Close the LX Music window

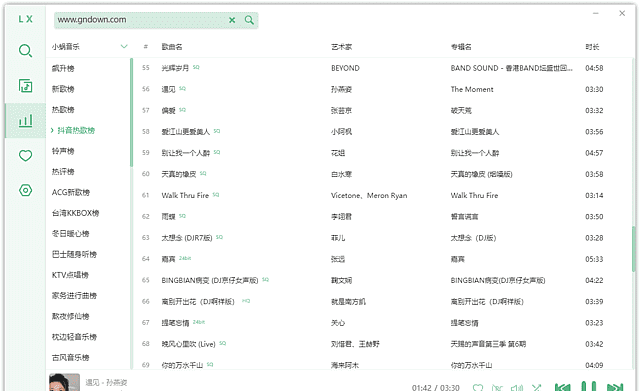tap(622, 13)
